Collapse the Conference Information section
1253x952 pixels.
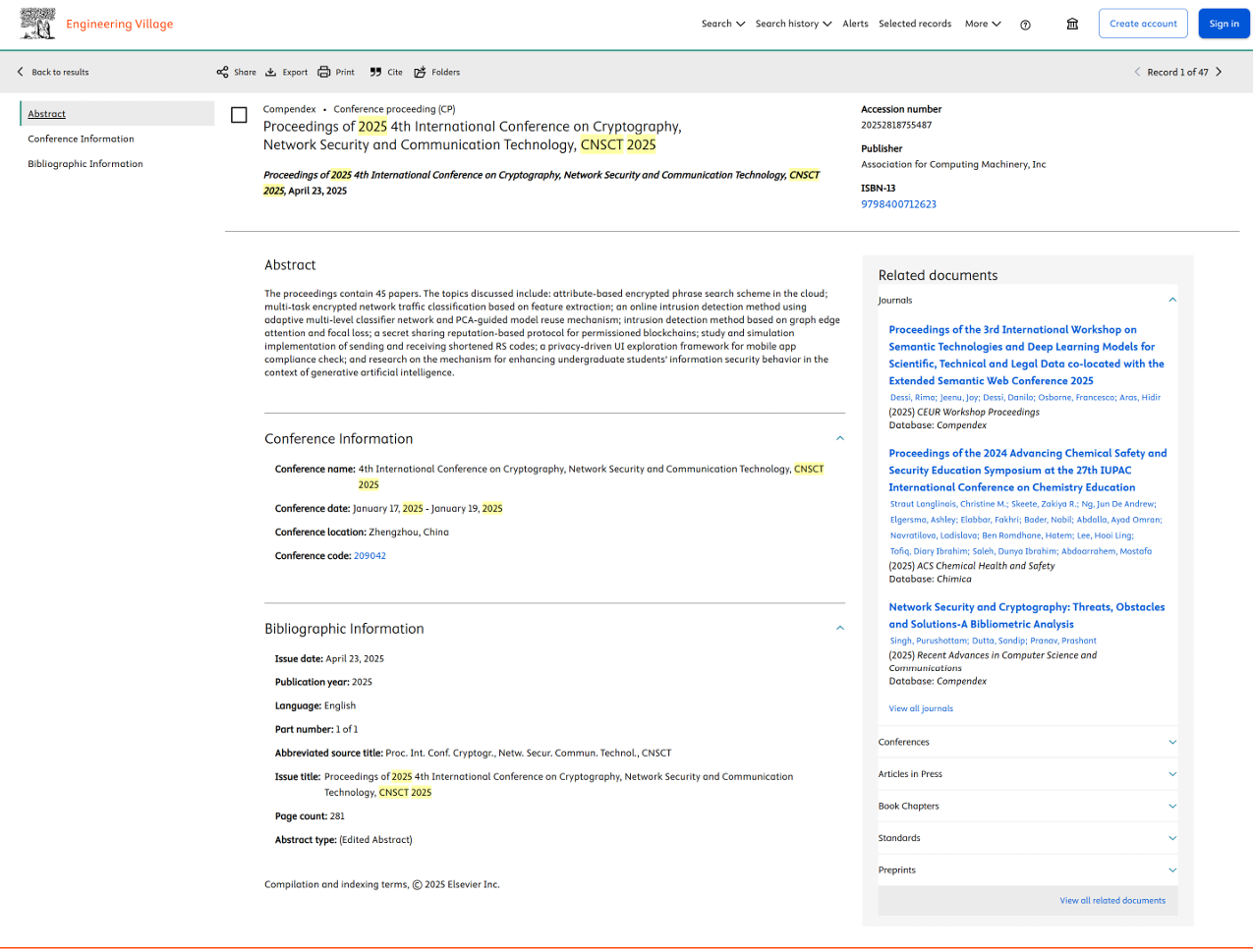click(839, 438)
